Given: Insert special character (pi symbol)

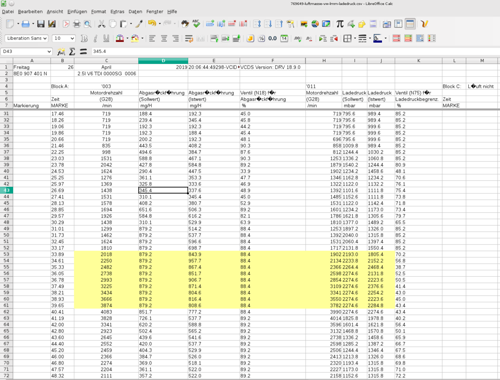Looking at the screenshot, I should 340,24.
